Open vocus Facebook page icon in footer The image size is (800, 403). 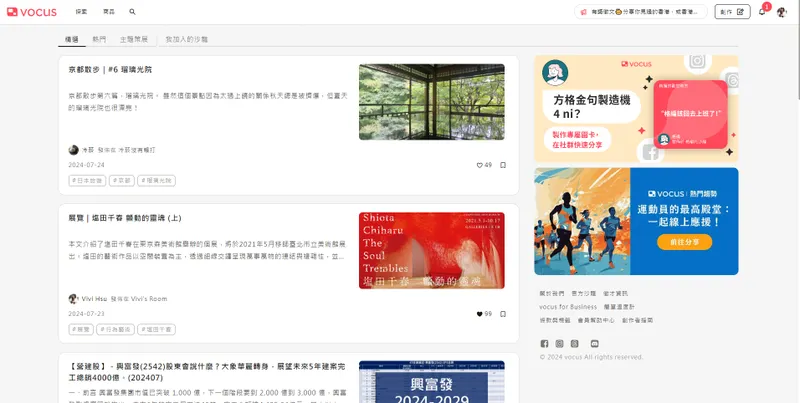[x=544, y=344]
